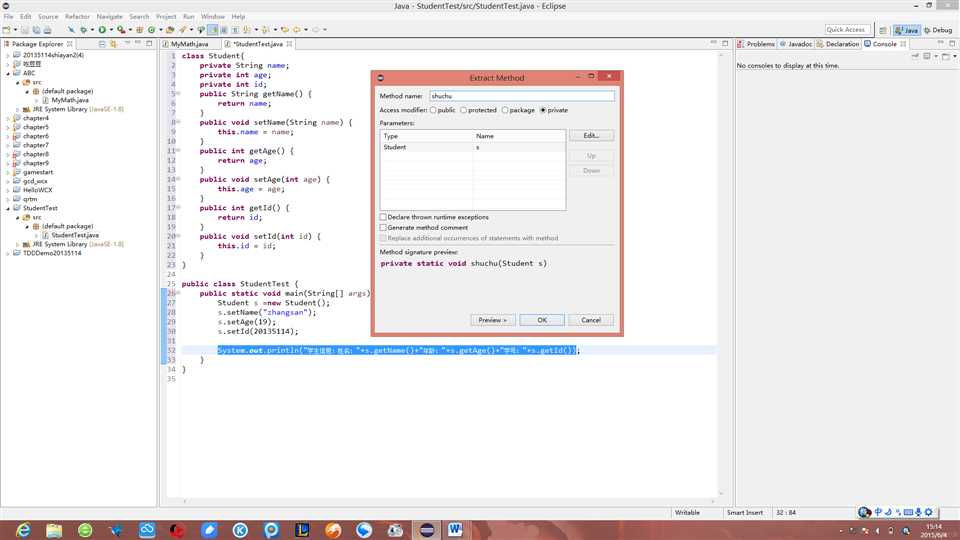Expand the chapter4 project tree node
The width and height of the screenshot is (960, 540).
(x=8, y=119)
